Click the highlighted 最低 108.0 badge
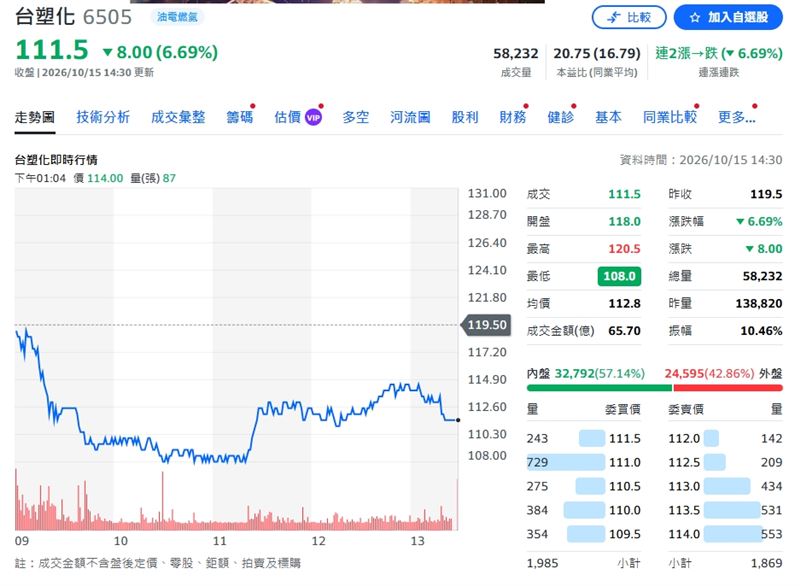 (x=619, y=276)
